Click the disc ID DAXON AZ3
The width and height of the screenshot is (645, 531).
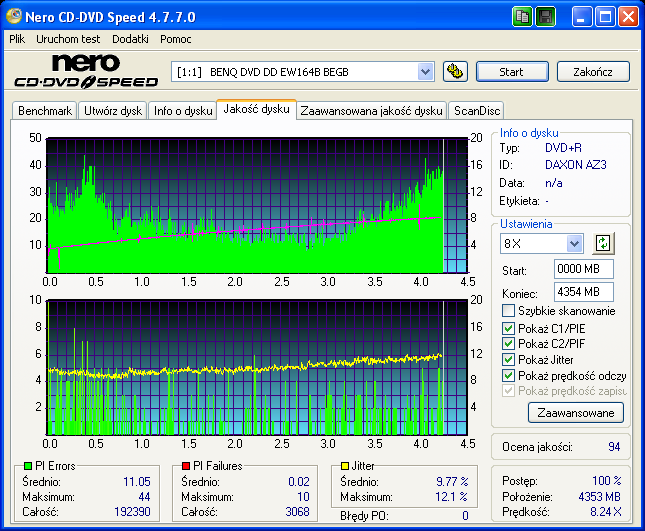pyautogui.click(x=575, y=165)
